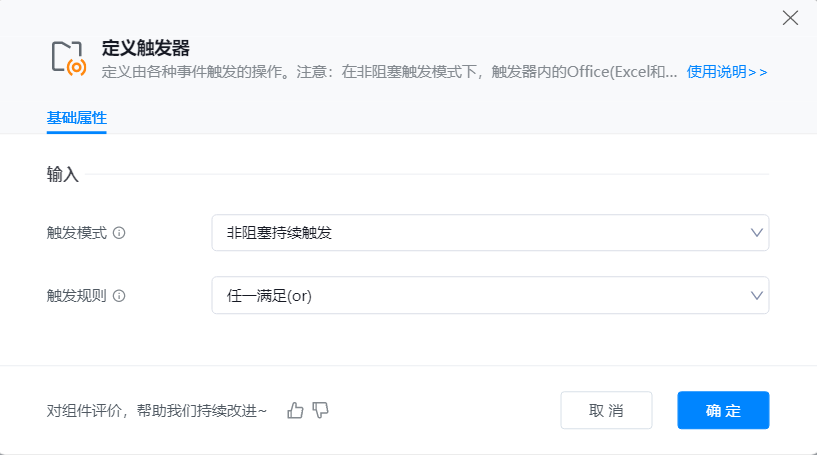Open the 使用说明>> help link
Screen dimensions: 817x455
(727, 72)
